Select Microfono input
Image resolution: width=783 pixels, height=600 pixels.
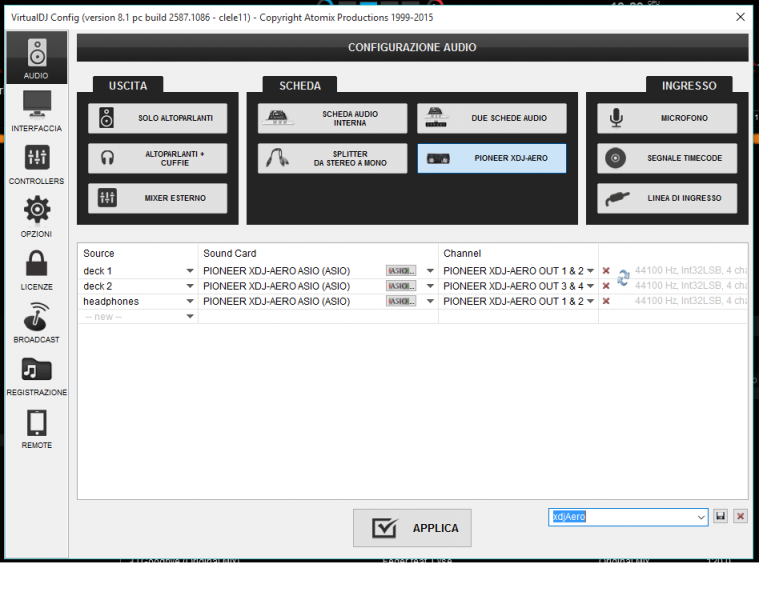[667, 118]
